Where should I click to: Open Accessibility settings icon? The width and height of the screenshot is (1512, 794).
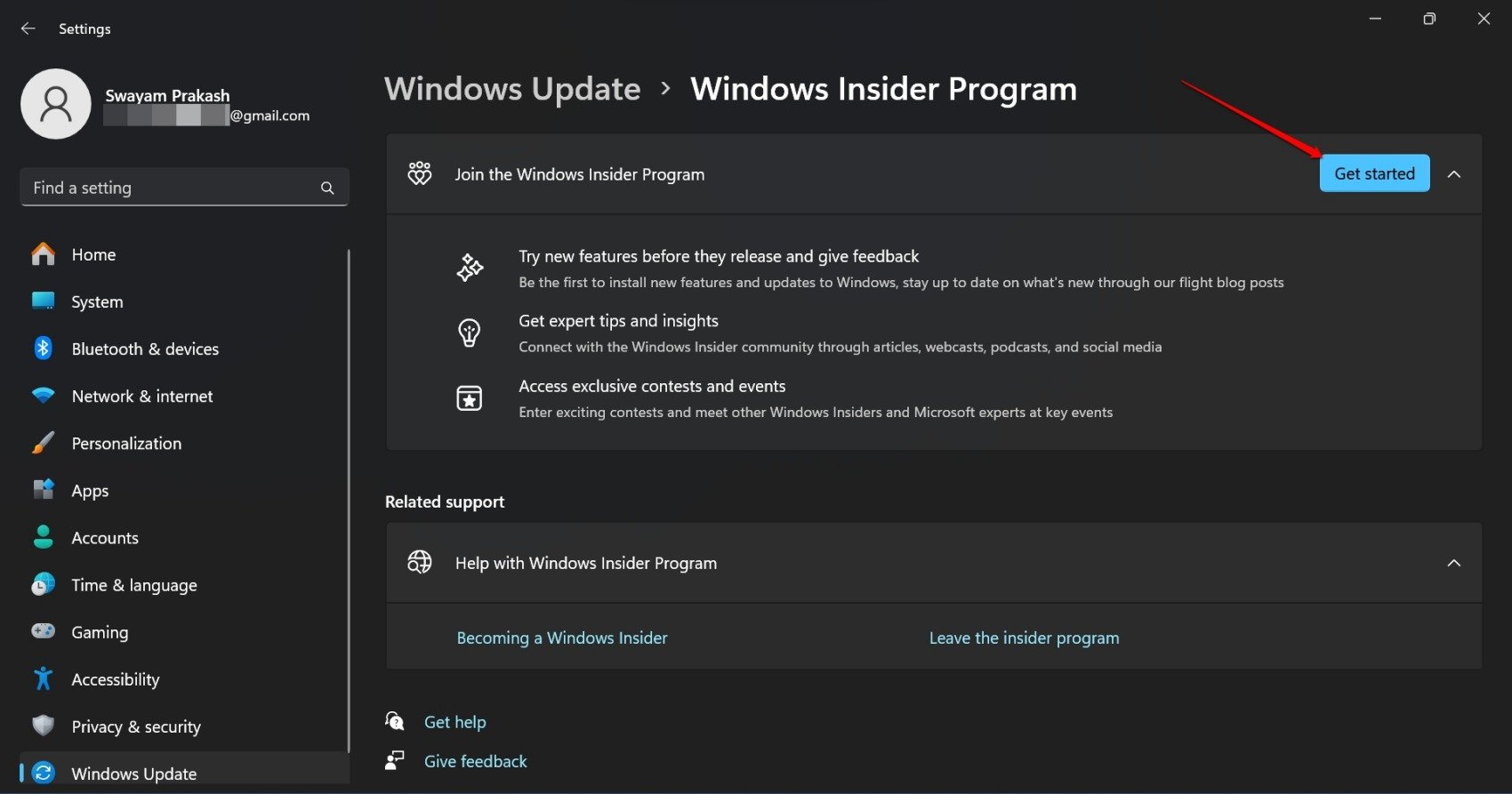tap(43, 678)
